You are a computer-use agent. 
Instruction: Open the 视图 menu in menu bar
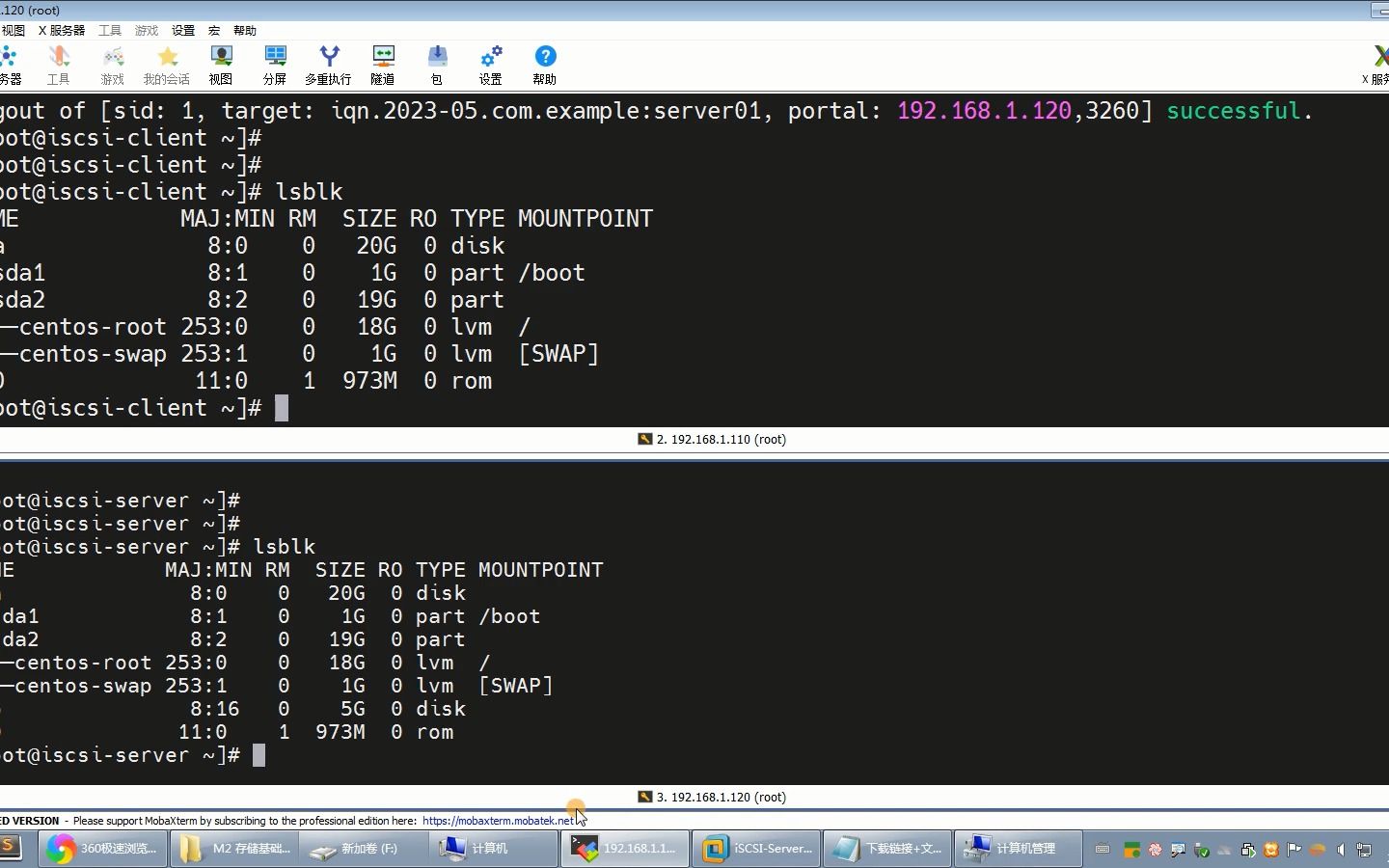(x=13, y=31)
